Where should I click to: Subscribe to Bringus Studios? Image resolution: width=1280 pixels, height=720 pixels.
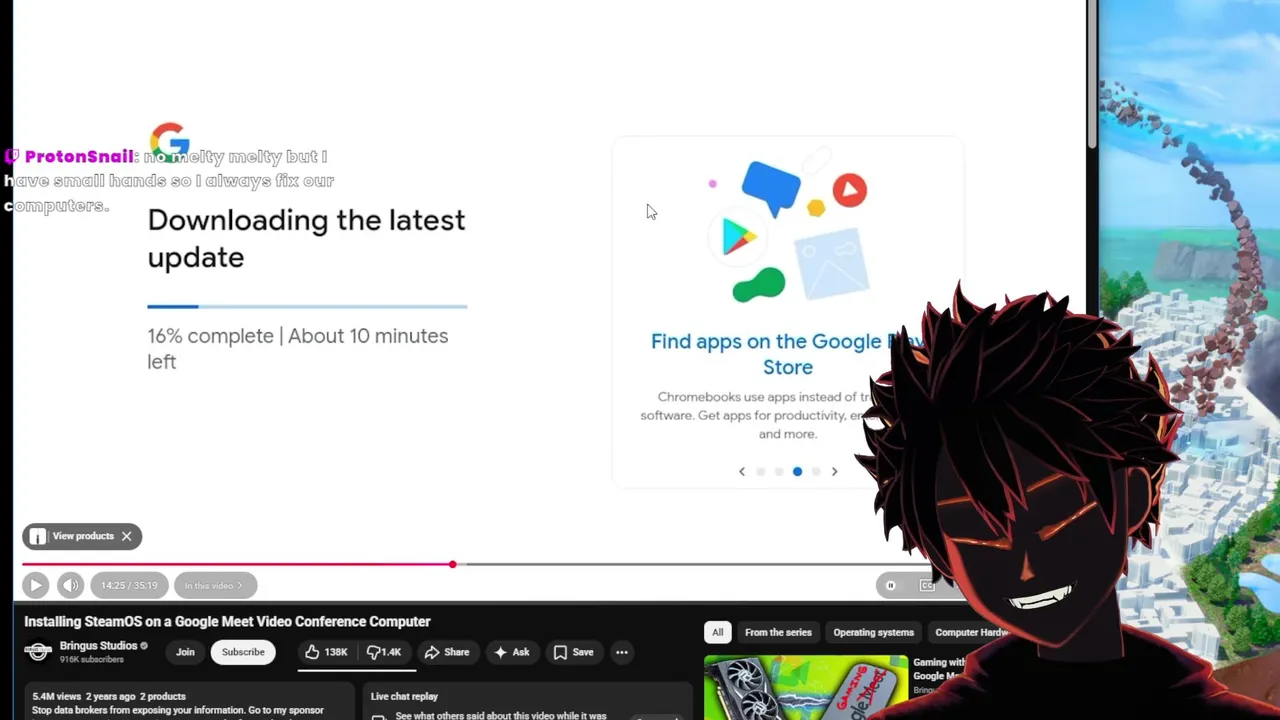[x=243, y=652]
